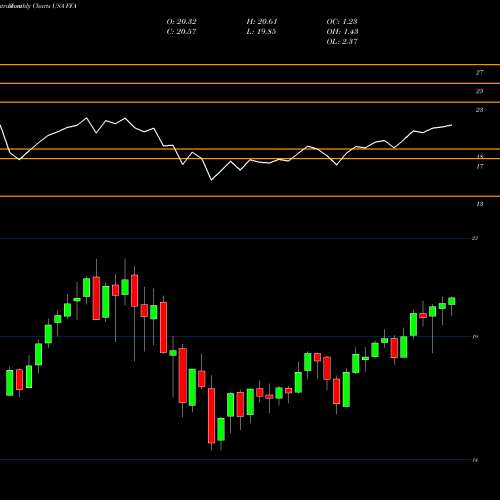The height and width of the screenshot is (500, 500).
Task: Click the 'OH: 1.43' reading
Action: [x=342, y=32]
